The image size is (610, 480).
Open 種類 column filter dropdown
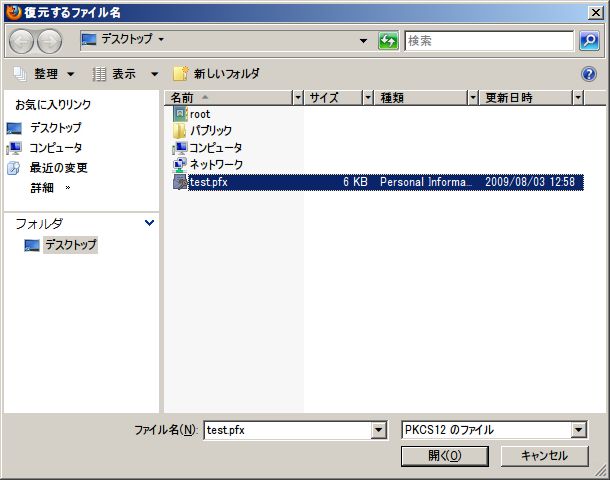point(473,98)
